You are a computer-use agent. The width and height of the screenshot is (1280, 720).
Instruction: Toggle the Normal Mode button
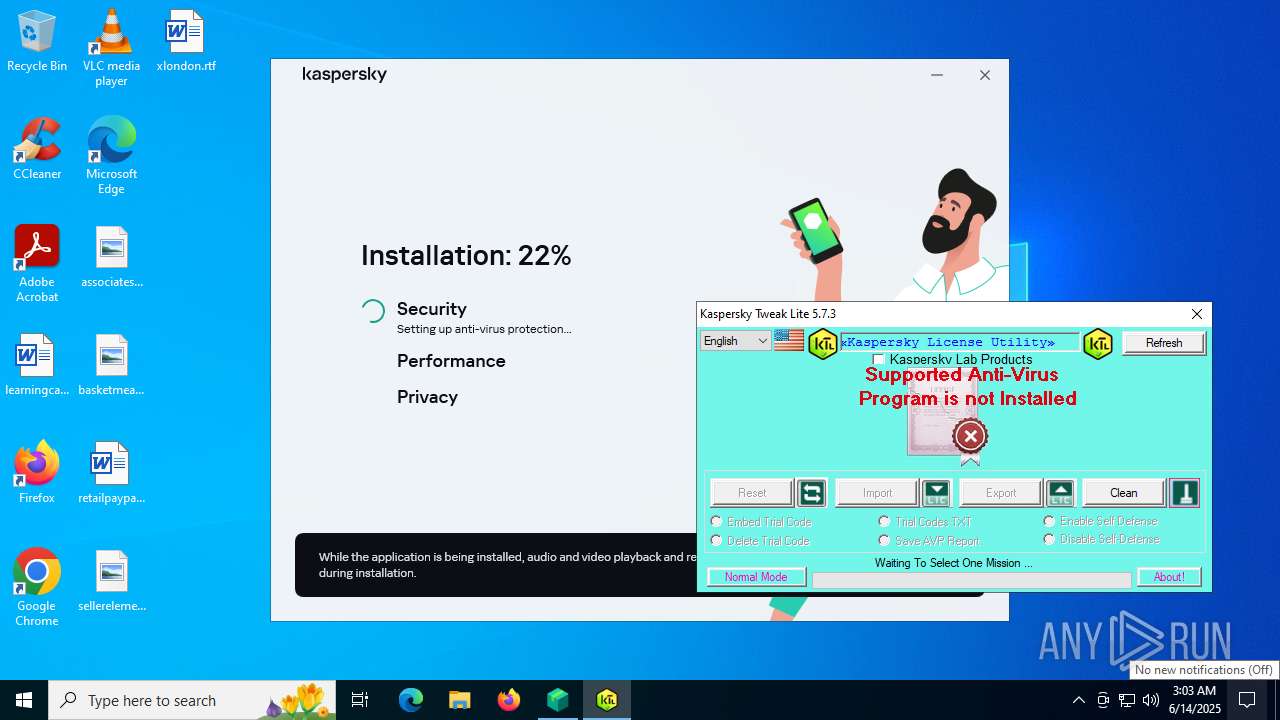click(756, 577)
